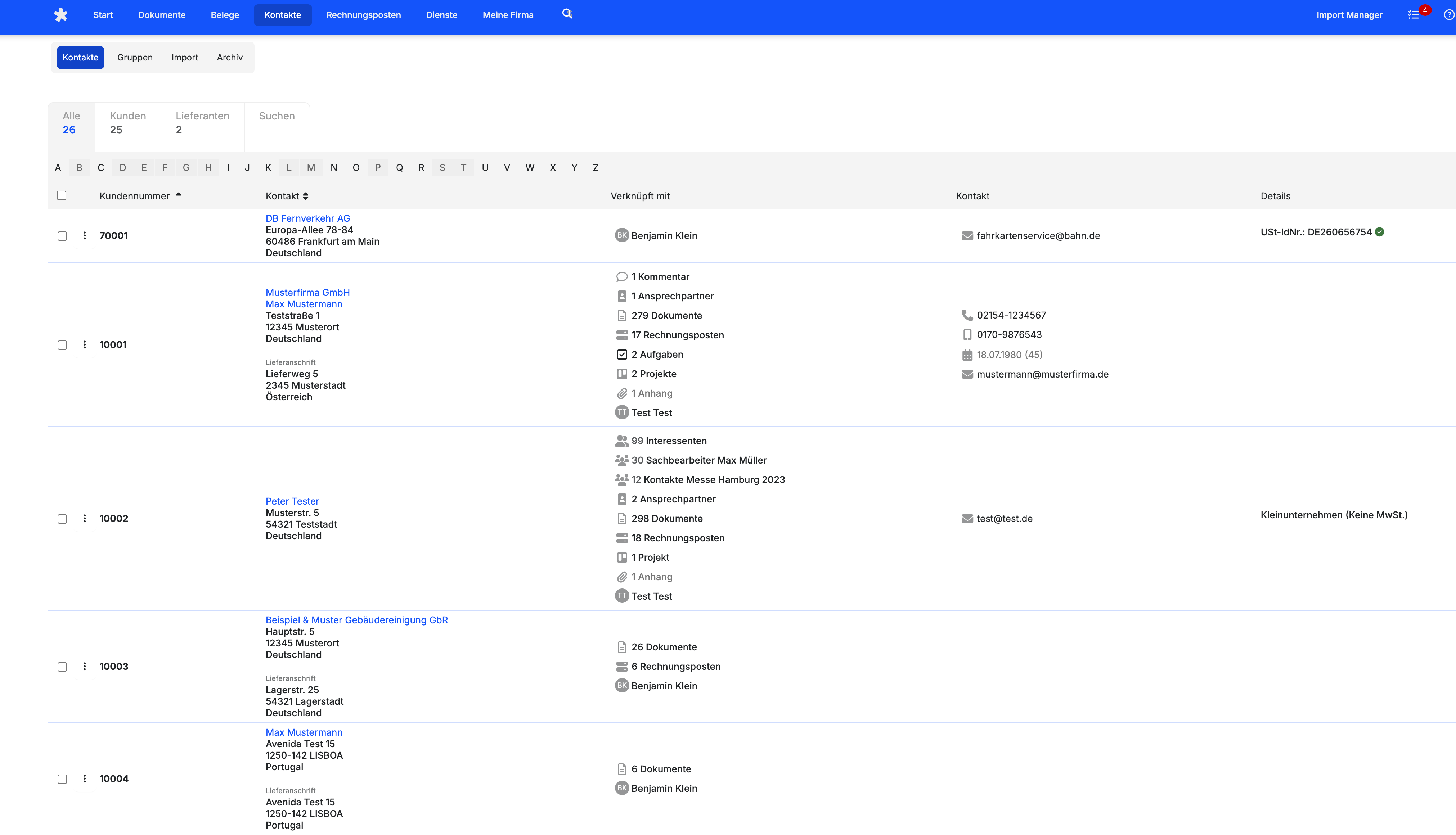Image resolution: width=1456 pixels, height=835 pixels.
Task: Tick the select-all checkbox in header
Action: (x=62, y=195)
